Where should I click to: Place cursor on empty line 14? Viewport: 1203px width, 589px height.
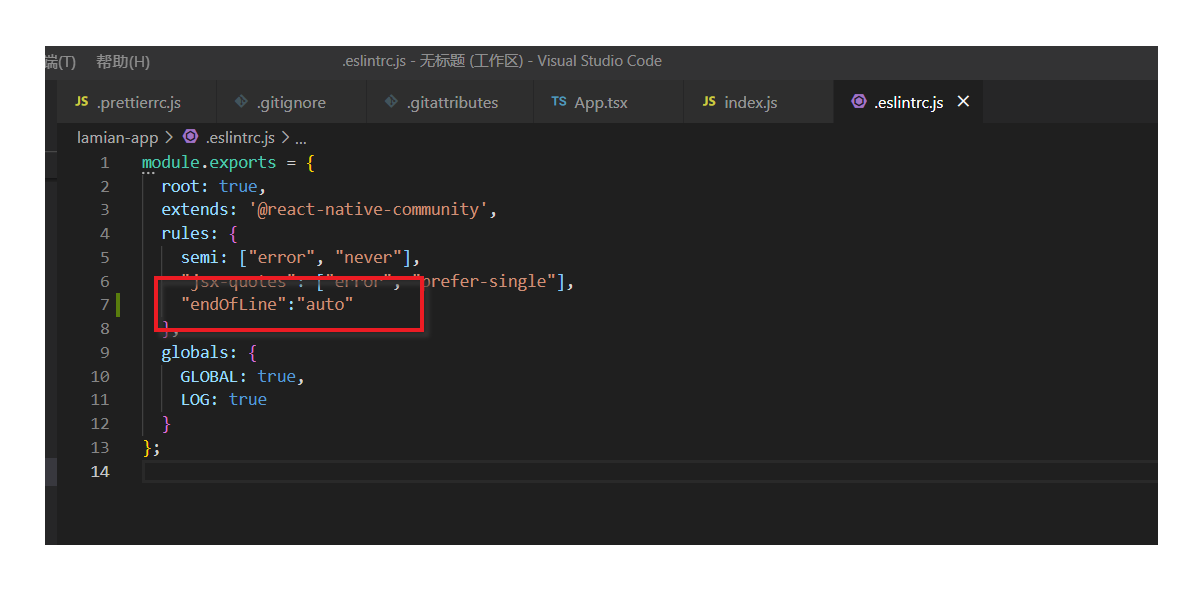pos(650,470)
